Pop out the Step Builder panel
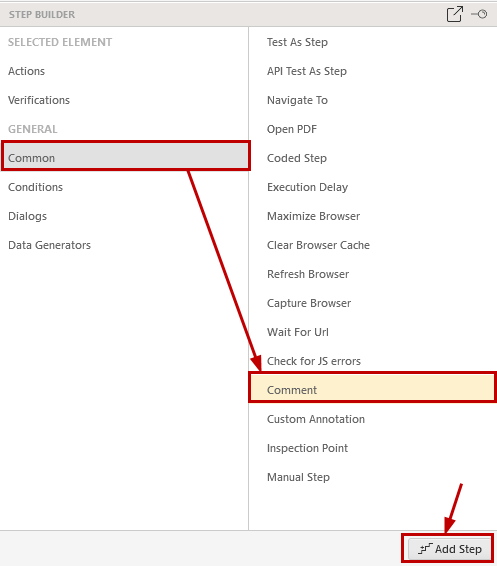 454,14
